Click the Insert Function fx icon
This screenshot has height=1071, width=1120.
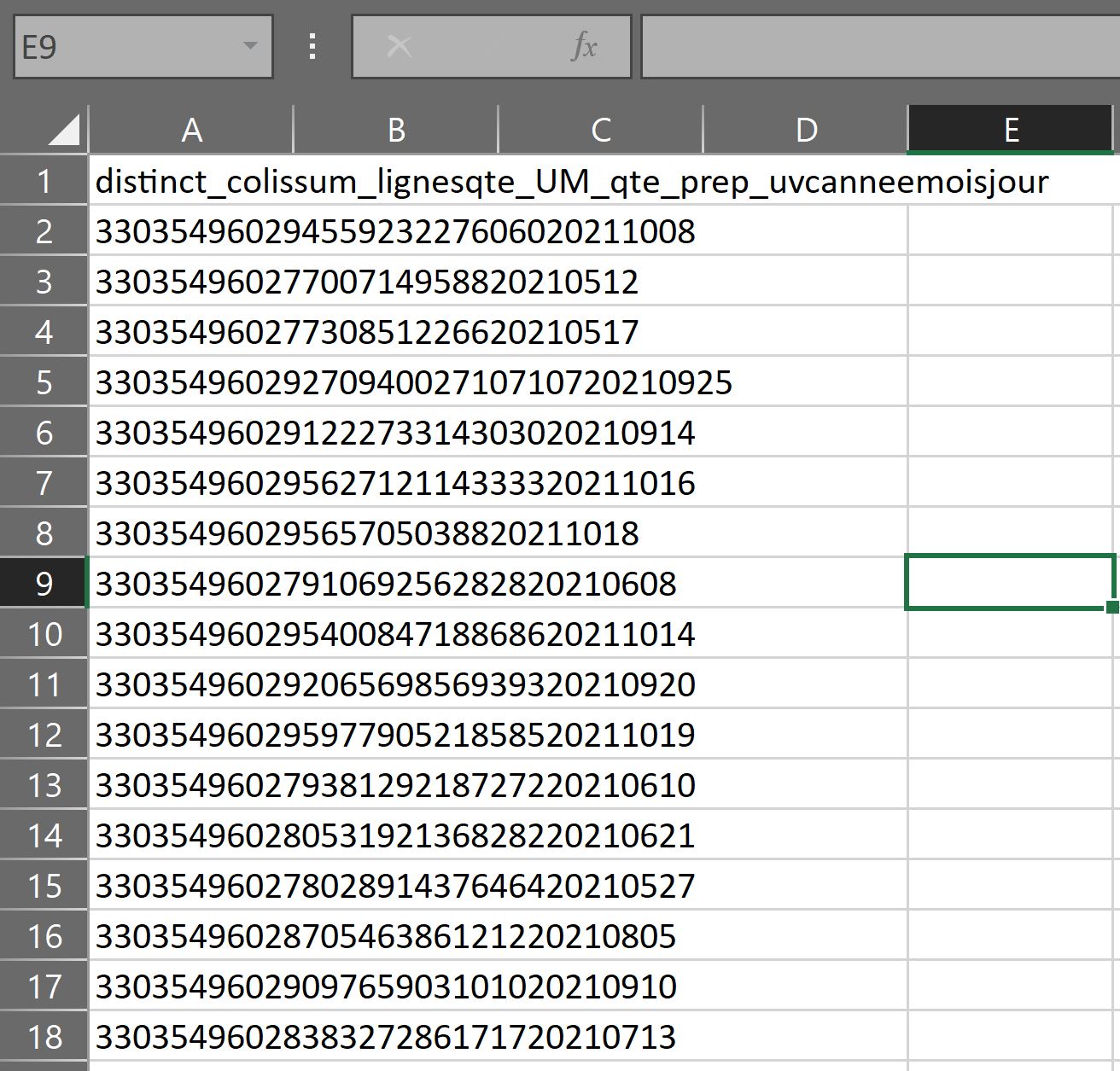pos(583,46)
